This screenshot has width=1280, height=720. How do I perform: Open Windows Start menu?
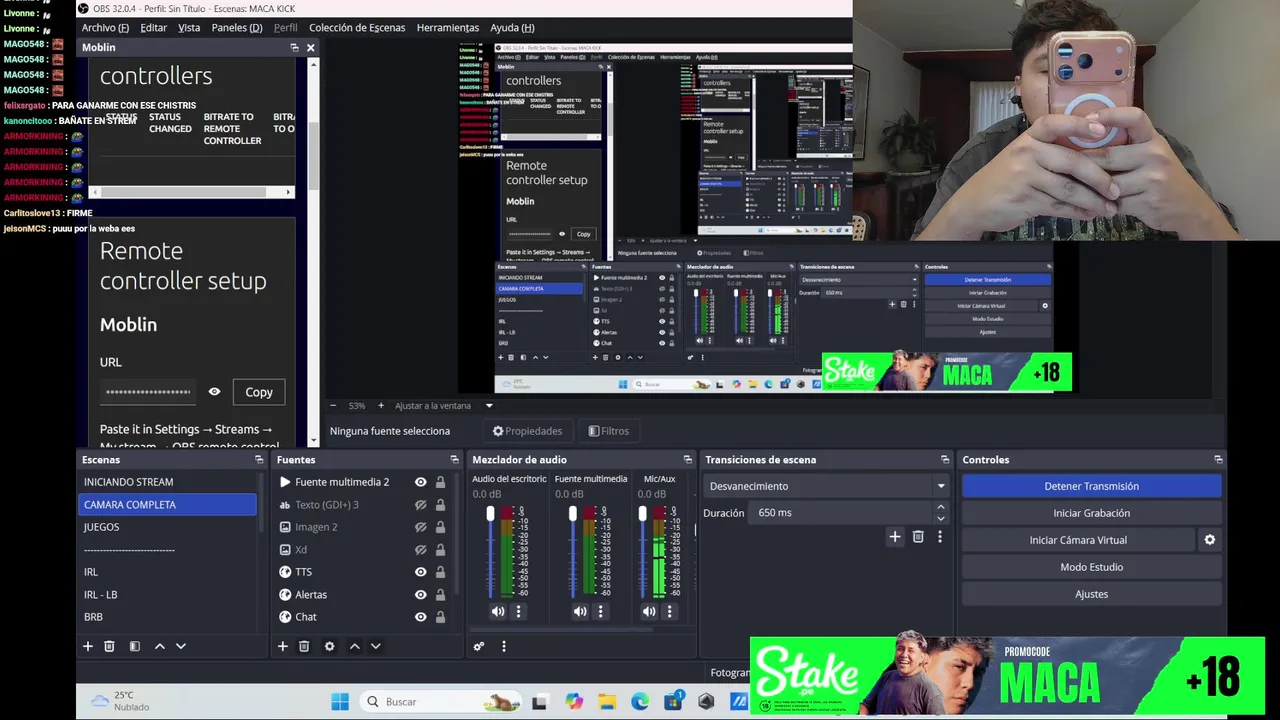[x=340, y=702]
